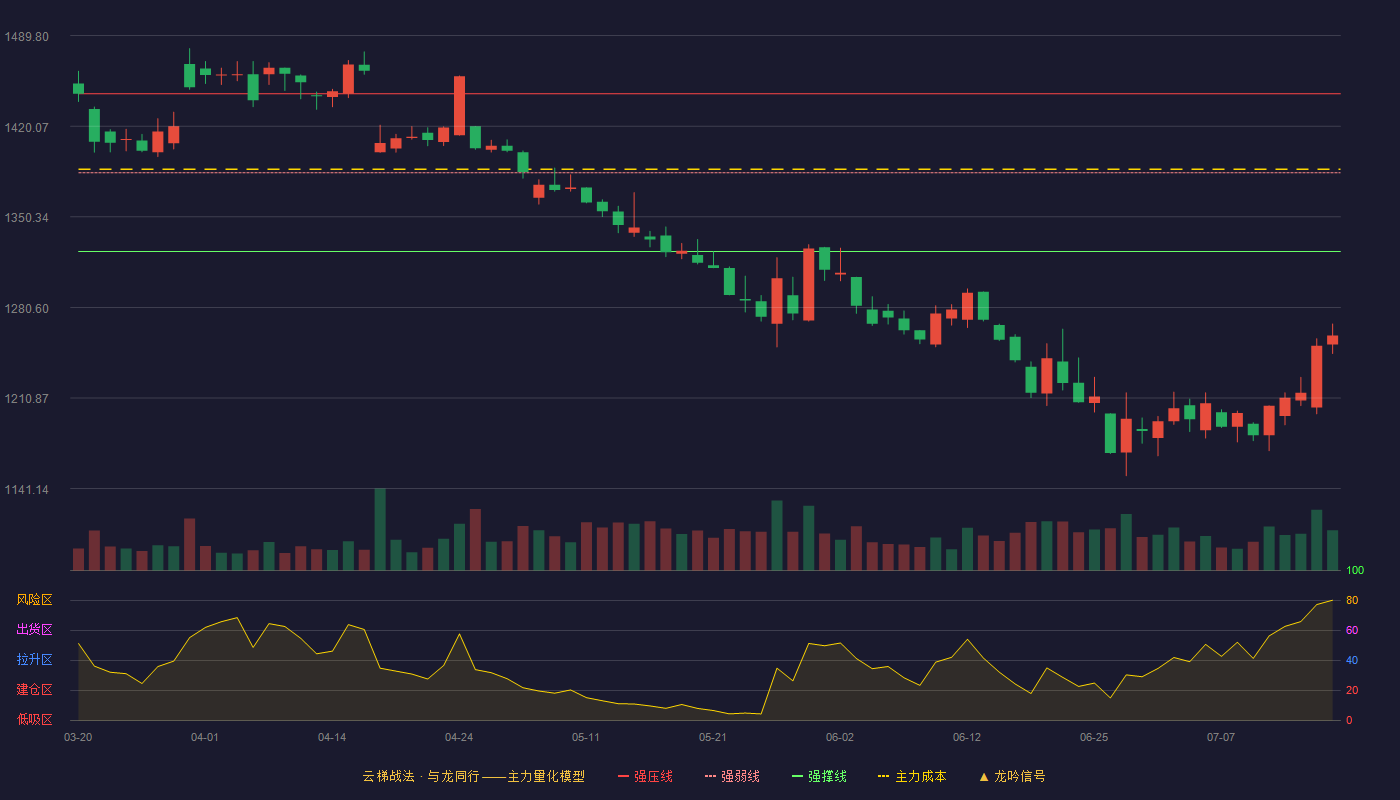The image size is (1400, 800).
Task: Click the yellow dashed 主力成本 legend marker
Action: coord(883,776)
